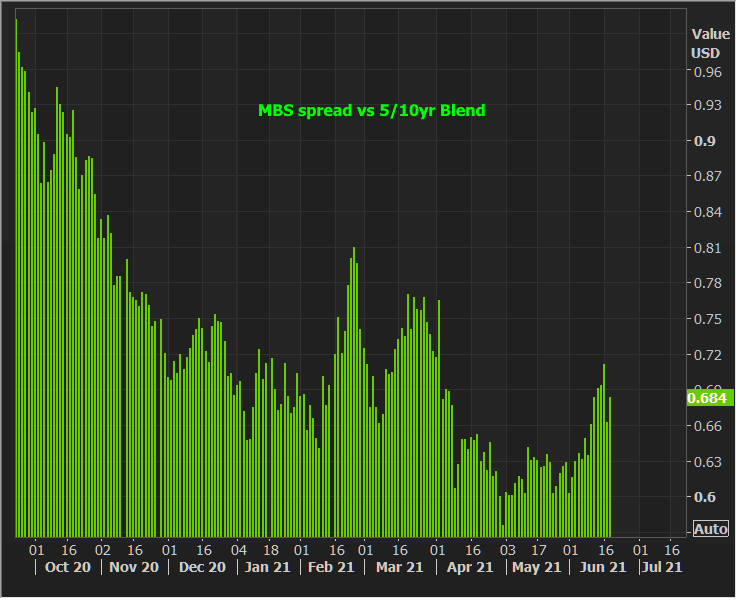Jump to the Mar 21 month label
Screen dimensions: 738x600
[x=400, y=567]
